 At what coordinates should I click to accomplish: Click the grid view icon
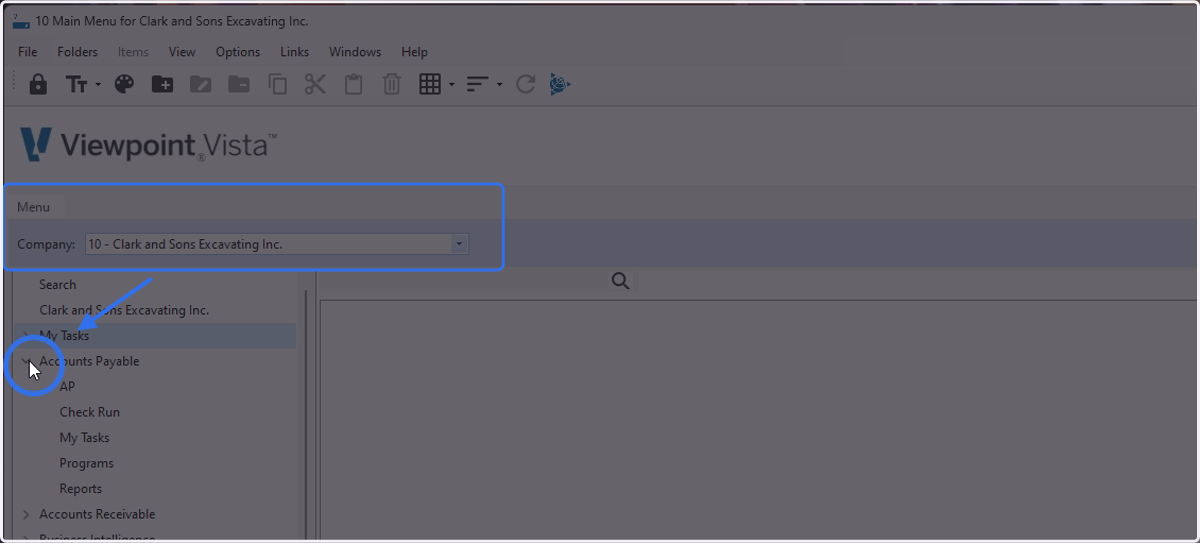click(430, 85)
